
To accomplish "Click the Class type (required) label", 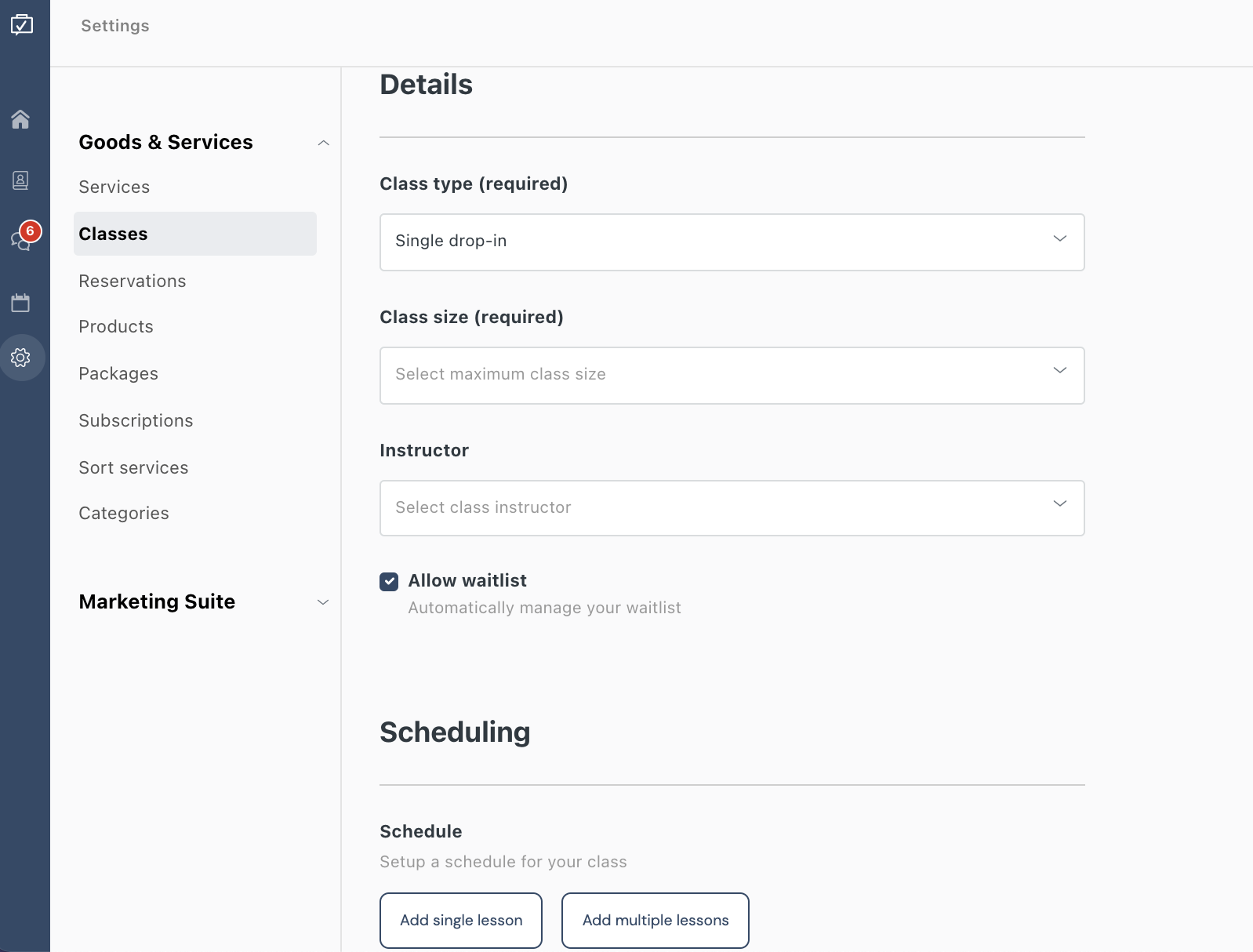I will [474, 183].
